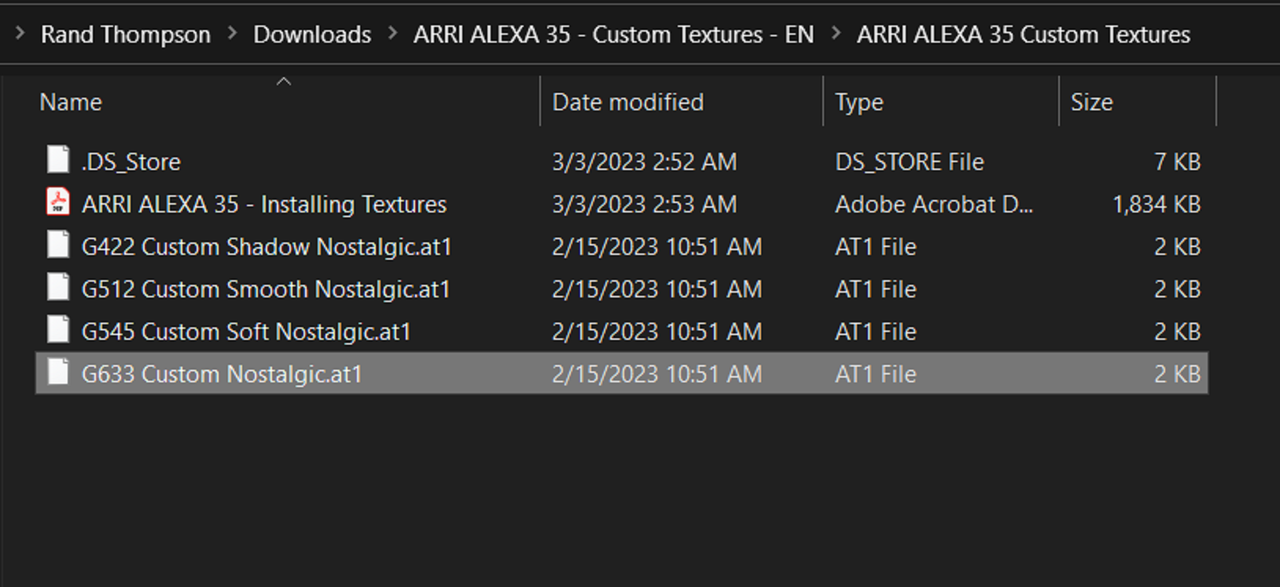Click the G545 Custom Soft Nostalgic file icon
This screenshot has height=587, width=1280.
click(x=58, y=331)
